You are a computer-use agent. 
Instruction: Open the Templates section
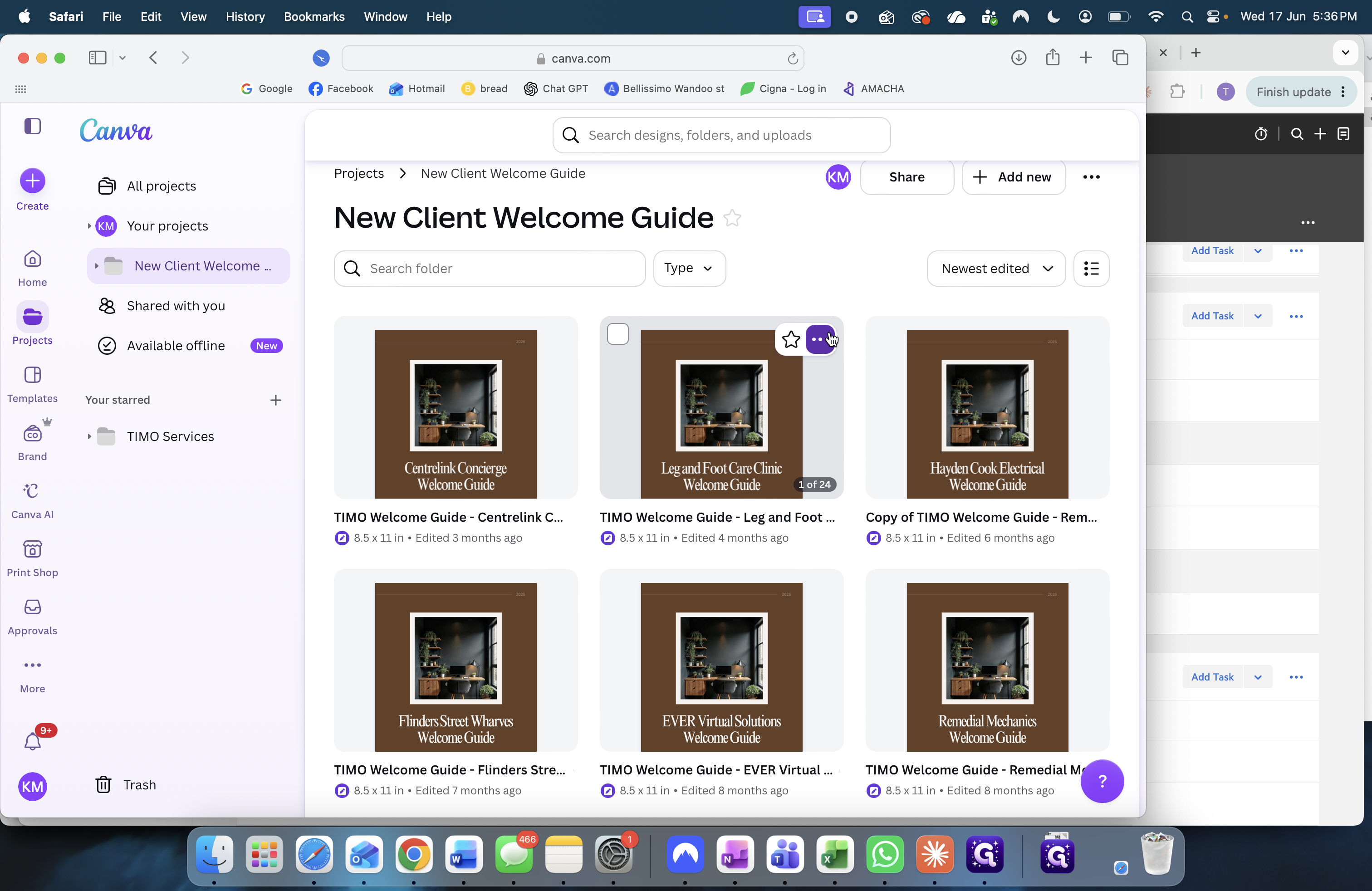click(32, 384)
